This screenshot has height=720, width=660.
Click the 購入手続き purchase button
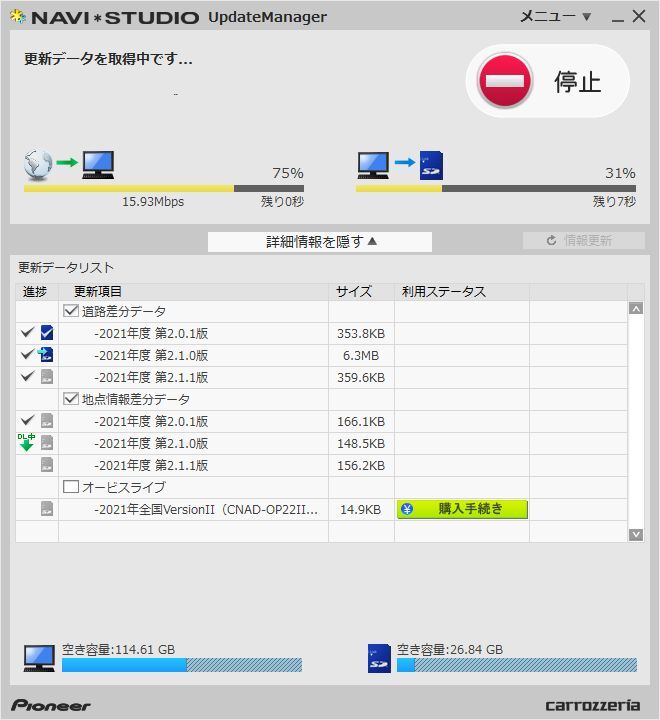click(463, 509)
